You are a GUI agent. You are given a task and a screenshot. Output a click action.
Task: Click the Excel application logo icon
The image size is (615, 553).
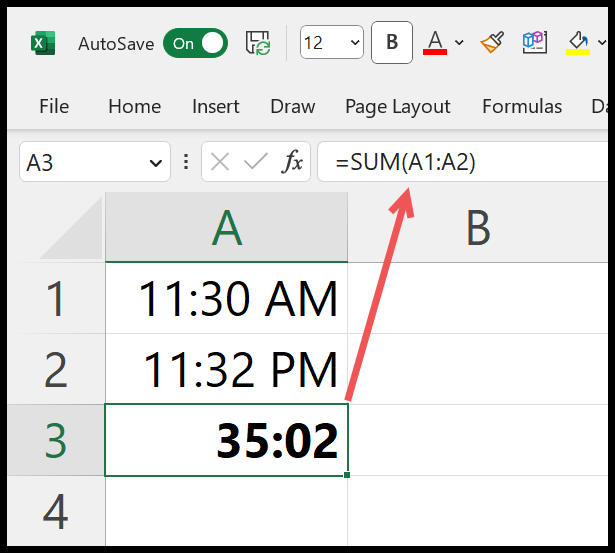43,43
